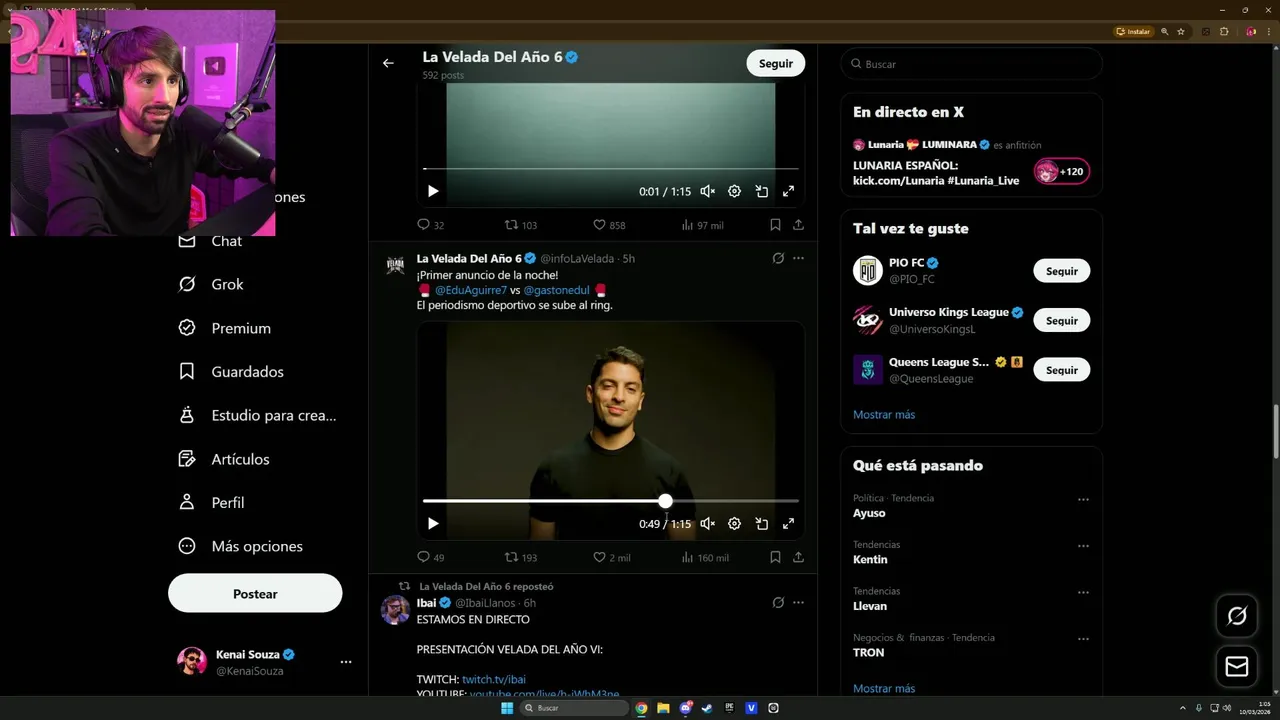
Task: Repost the post with 193 reposts
Action: point(520,557)
